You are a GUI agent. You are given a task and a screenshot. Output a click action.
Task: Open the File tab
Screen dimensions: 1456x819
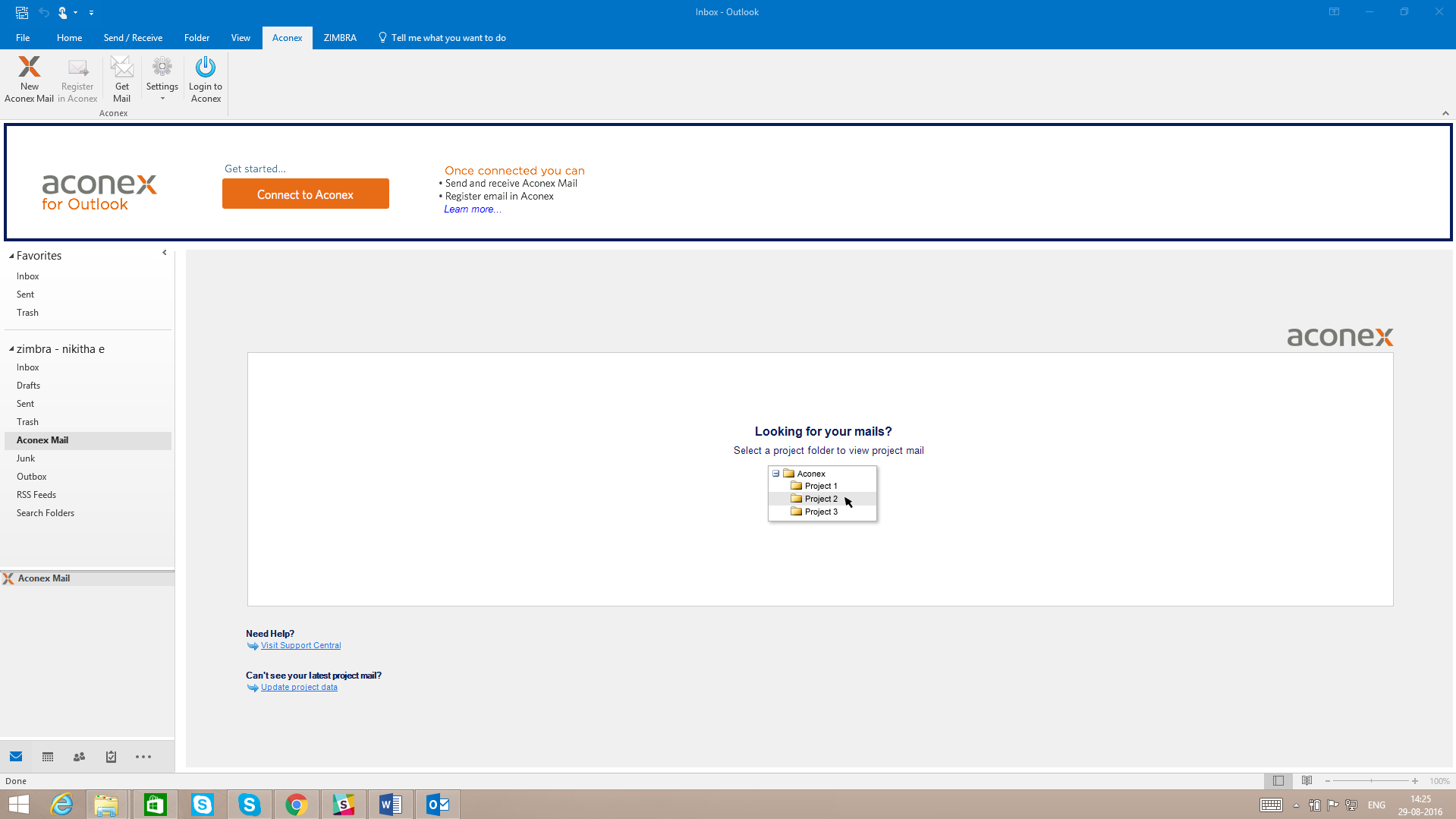pyautogui.click(x=23, y=38)
